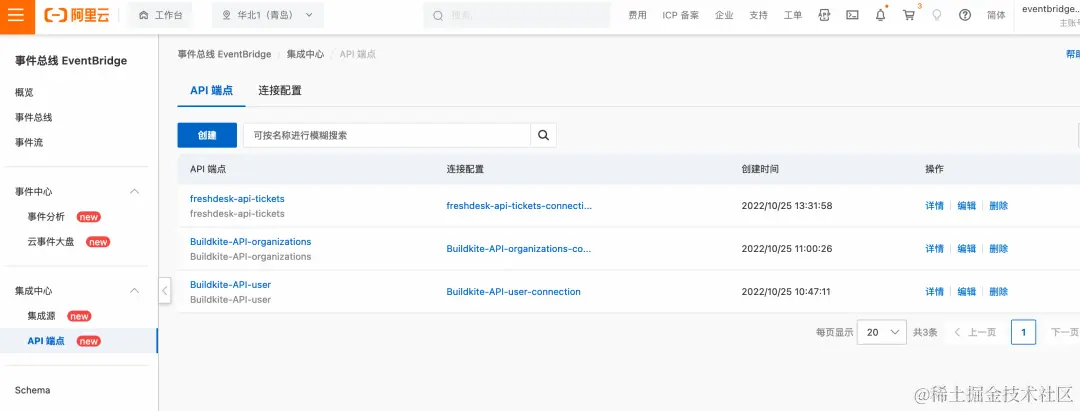Open the 费用 menu
1080x411 pixels.
pyautogui.click(x=637, y=15)
